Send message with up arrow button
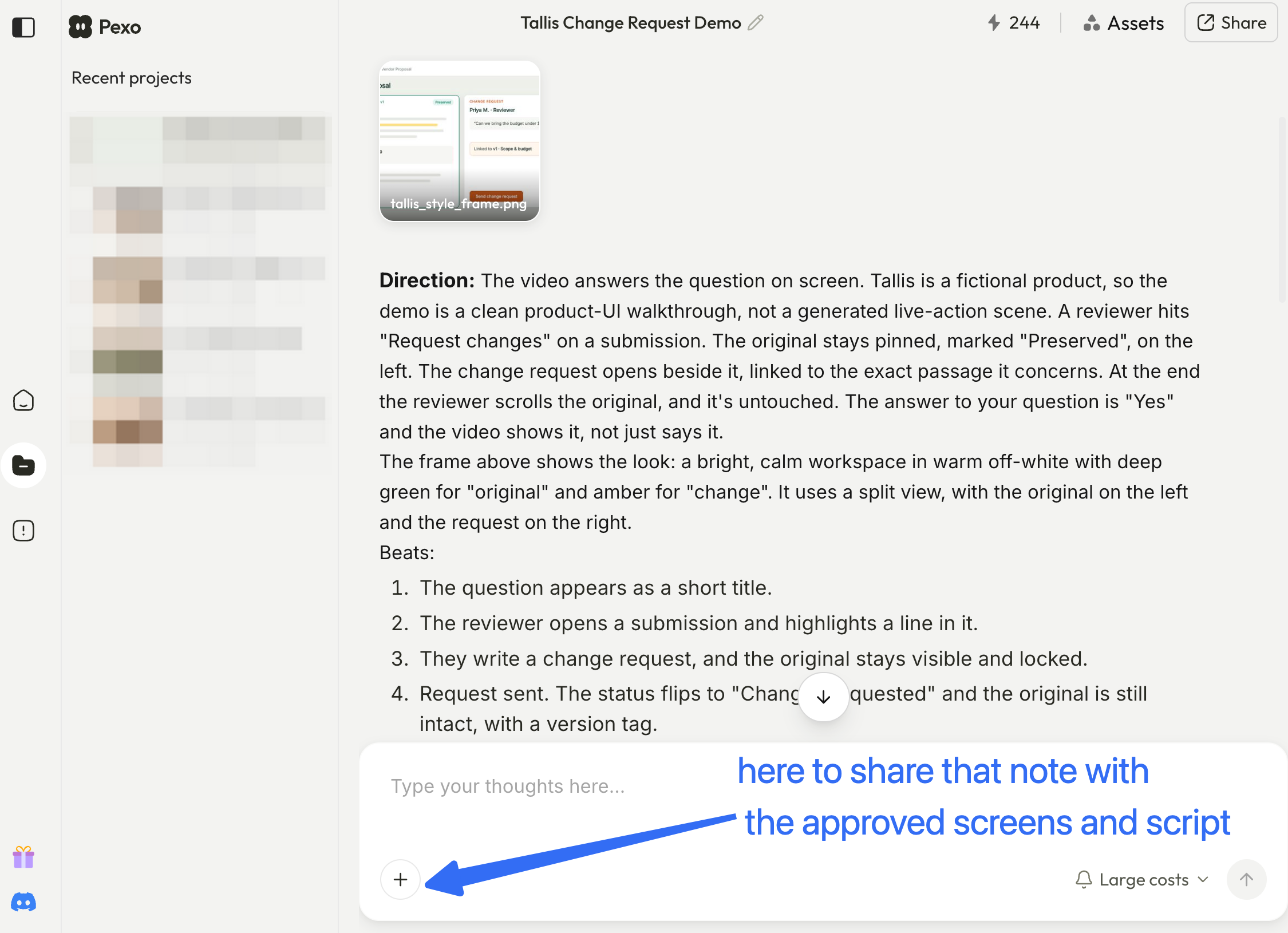1288x933 pixels. click(1246, 880)
